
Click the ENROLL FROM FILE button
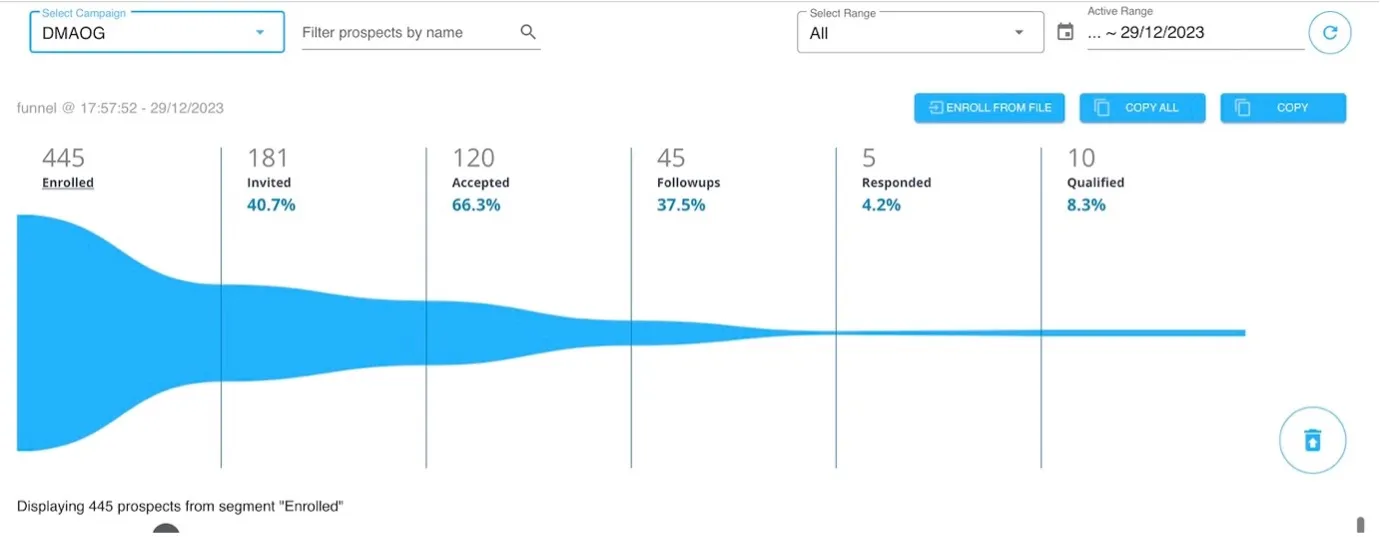point(990,108)
